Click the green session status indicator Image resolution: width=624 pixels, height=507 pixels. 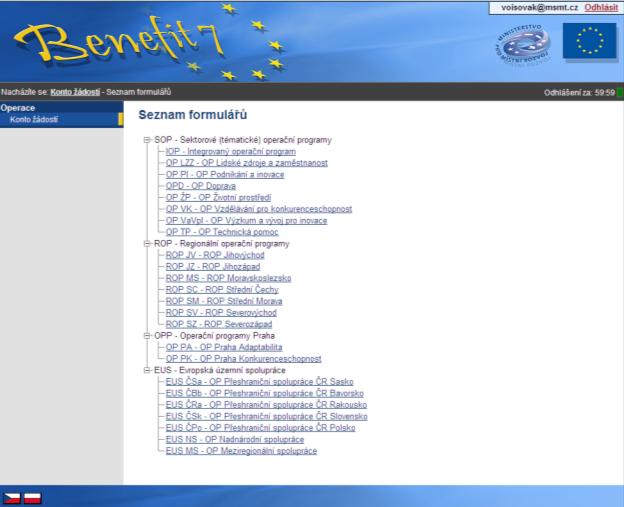click(x=620, y=93)
